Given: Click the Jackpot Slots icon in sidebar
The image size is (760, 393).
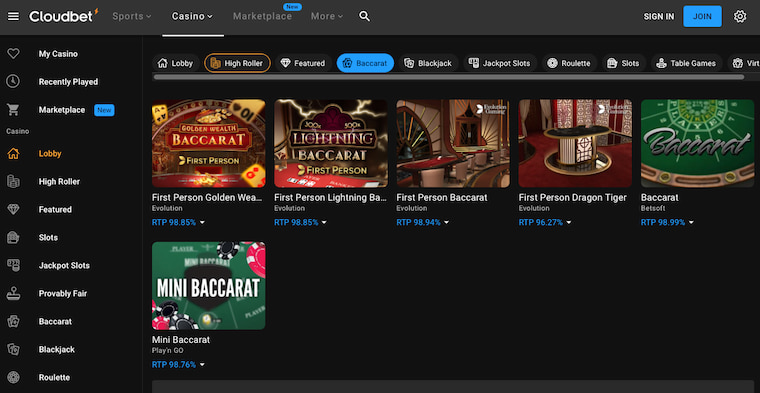Looking at the screenshot, I should point(13,266).
